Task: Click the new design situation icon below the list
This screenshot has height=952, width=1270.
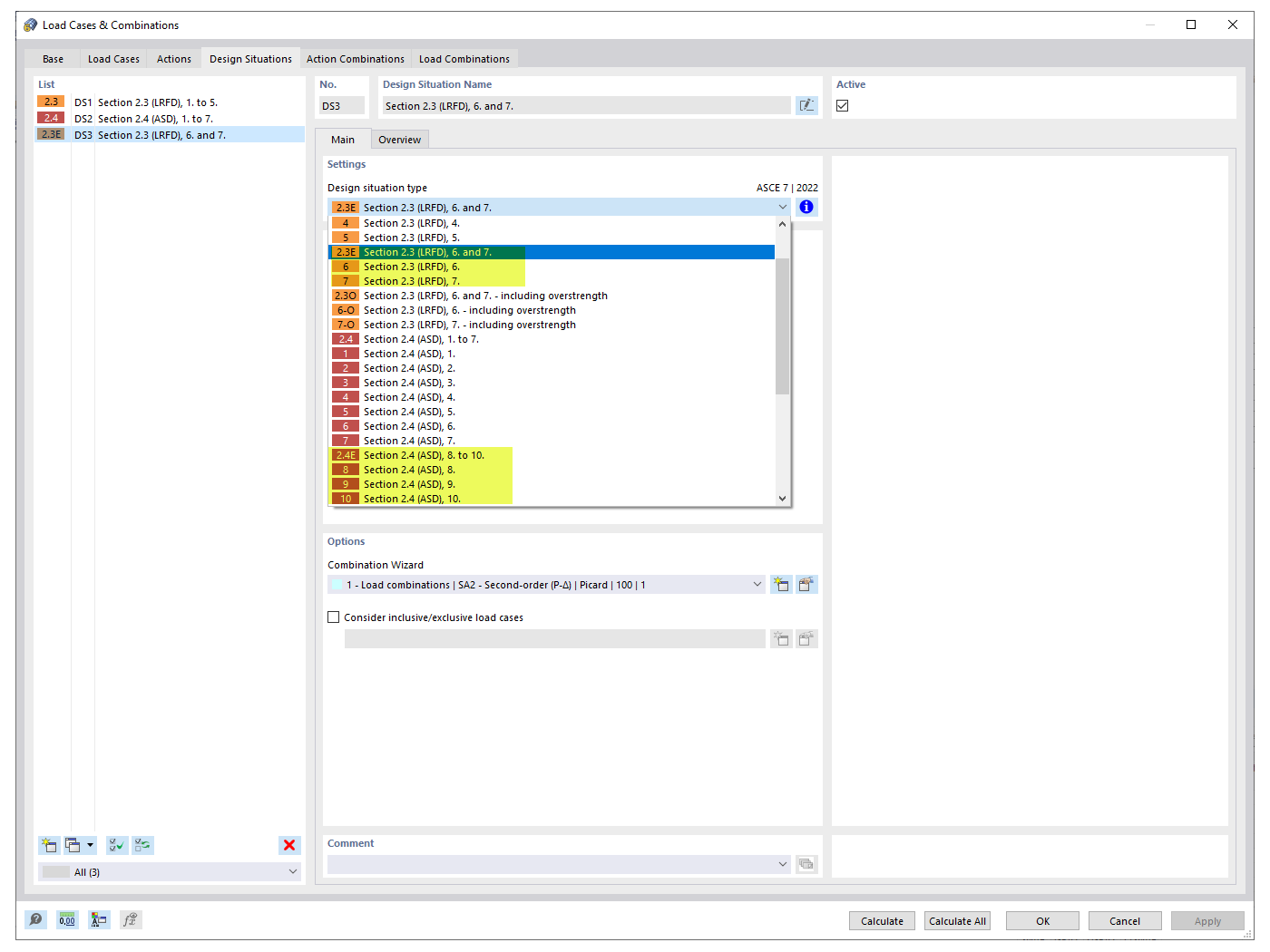Action: pyautogui.click(x=49, y=845)
